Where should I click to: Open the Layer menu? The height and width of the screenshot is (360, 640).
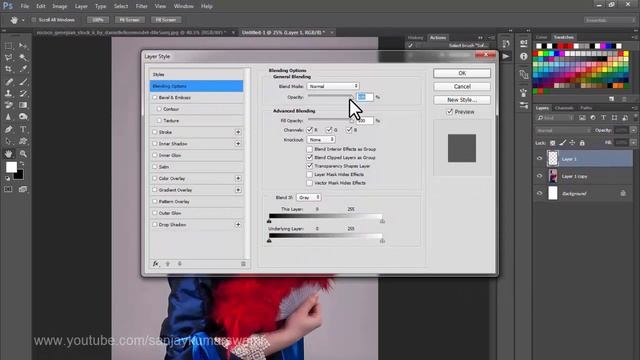tap(81, 6)
